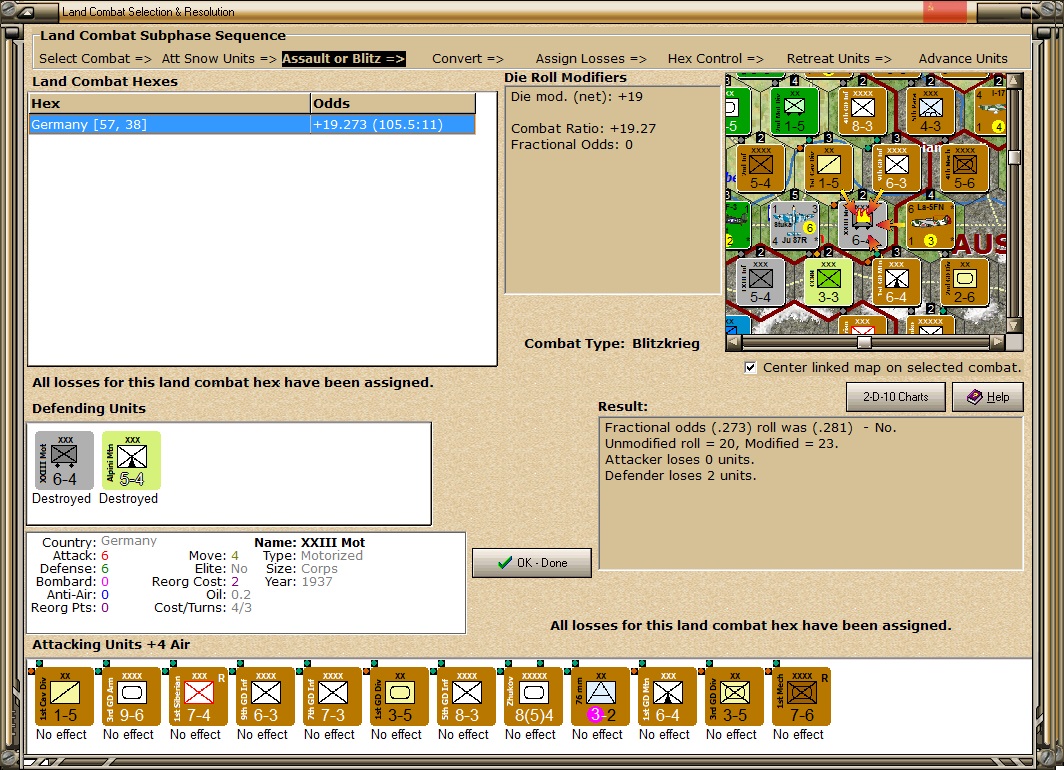Pick the 1st Cav Div attacking unit counter
The height and width of the screenshot is (770, 1064).
pyautogui.click(x=64, y=696)
